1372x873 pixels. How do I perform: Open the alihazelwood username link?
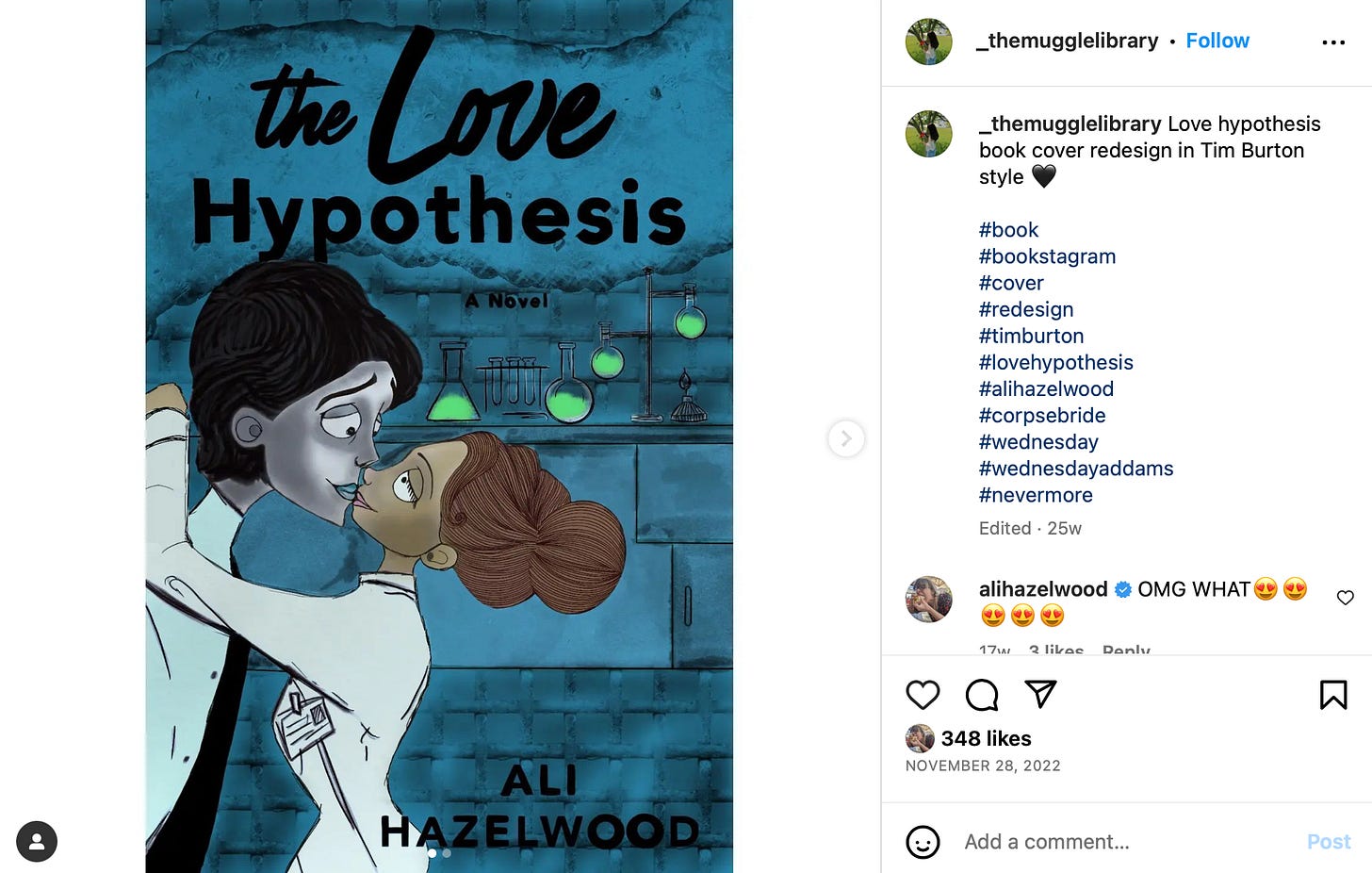(x=1043, y=589)
